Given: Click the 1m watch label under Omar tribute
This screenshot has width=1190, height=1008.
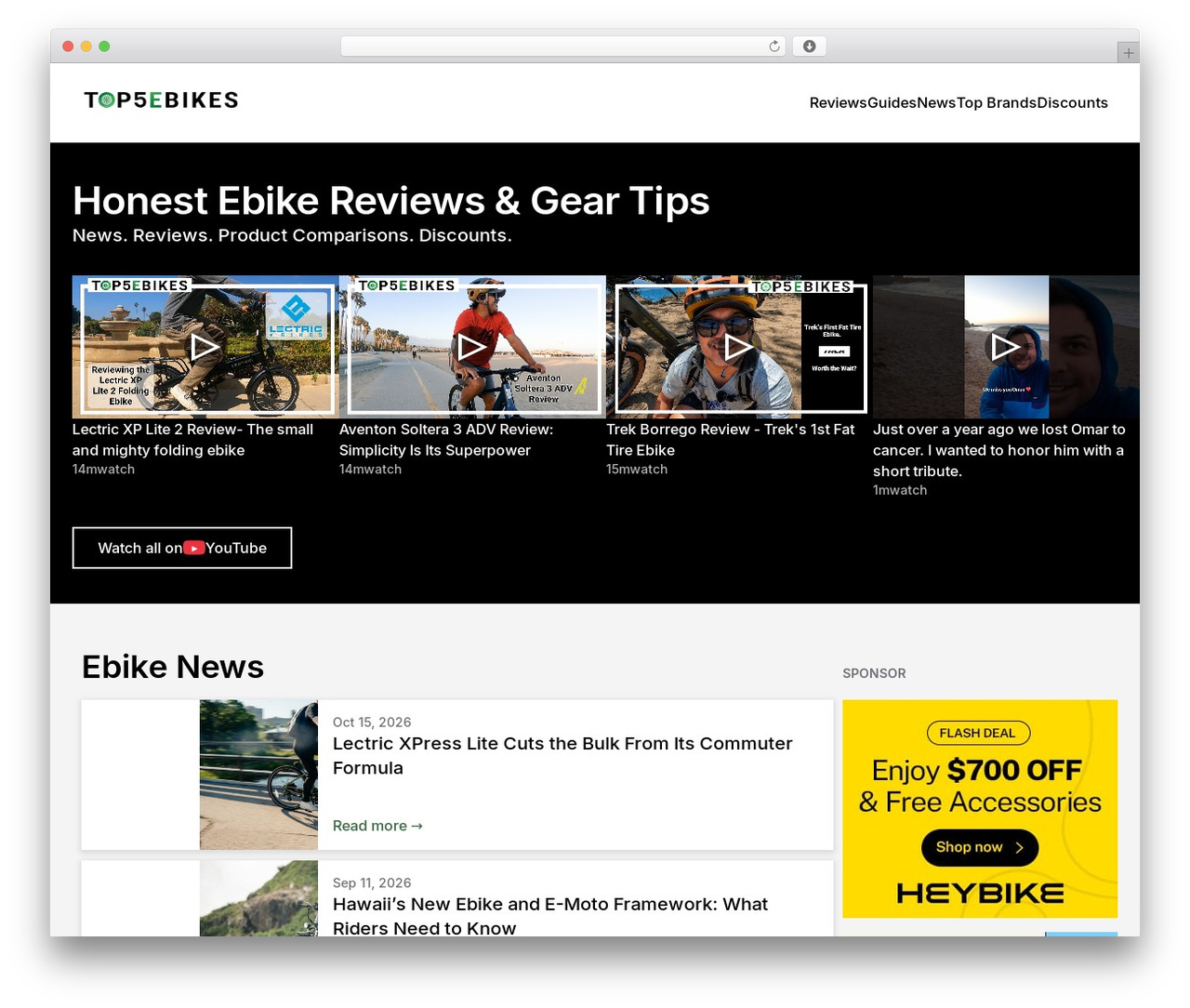Looking at the screenshot, I should [900, 490].
